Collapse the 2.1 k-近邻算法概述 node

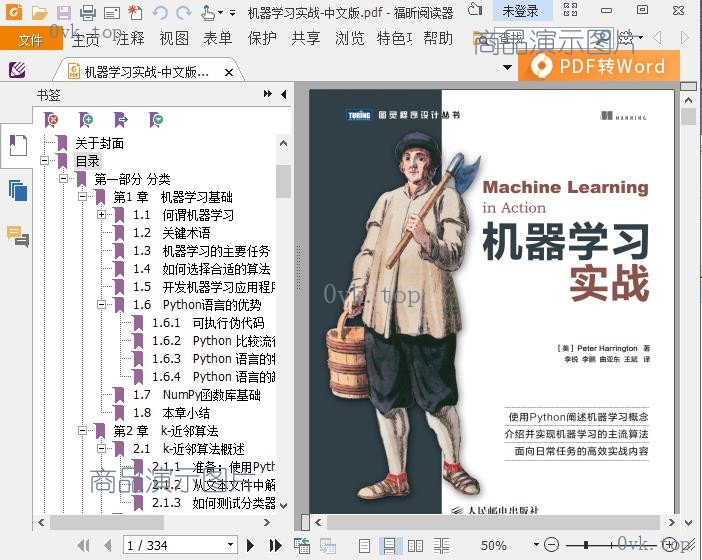[102, 449]
